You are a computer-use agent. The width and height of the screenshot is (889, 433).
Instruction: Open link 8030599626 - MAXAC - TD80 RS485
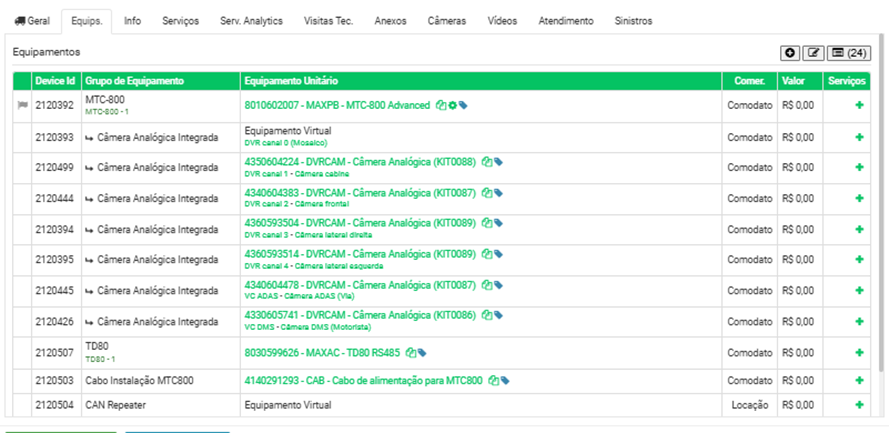(x=322, y=351)
